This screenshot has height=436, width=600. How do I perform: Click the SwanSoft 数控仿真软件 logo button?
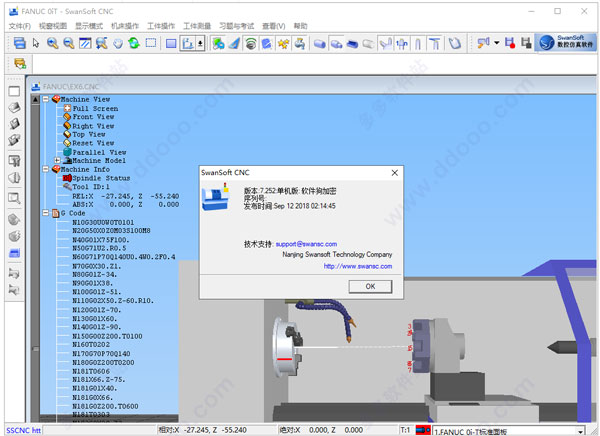pyautogui.click(x=565, y=42)
